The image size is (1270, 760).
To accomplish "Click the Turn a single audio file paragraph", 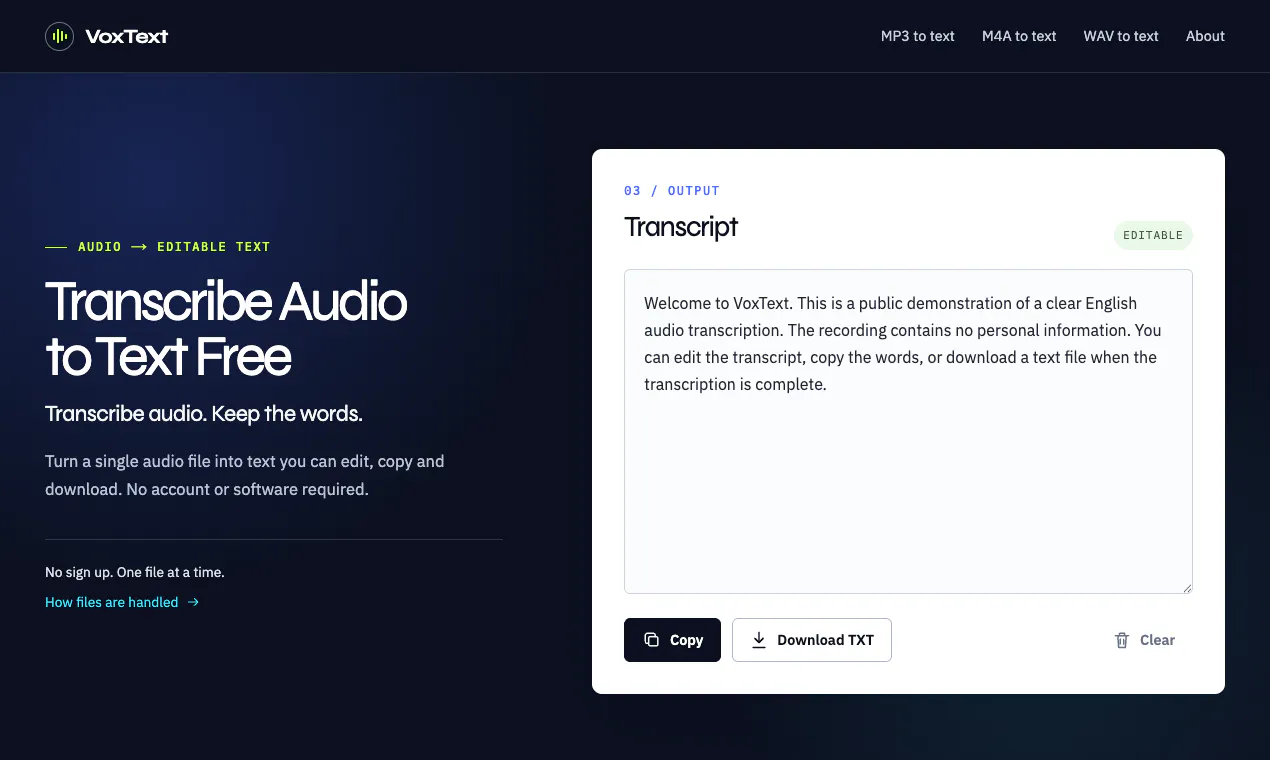I will point(245,475).
